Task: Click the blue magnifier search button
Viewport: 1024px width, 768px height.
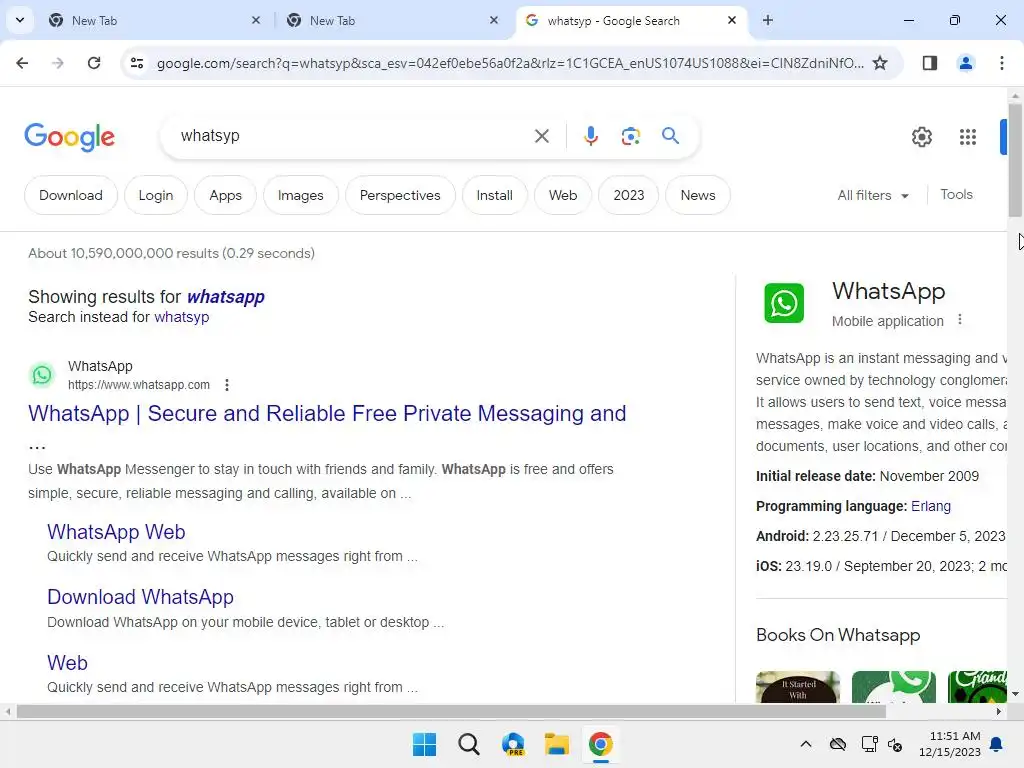Action: pyautogui.click(x=670, y=136)
